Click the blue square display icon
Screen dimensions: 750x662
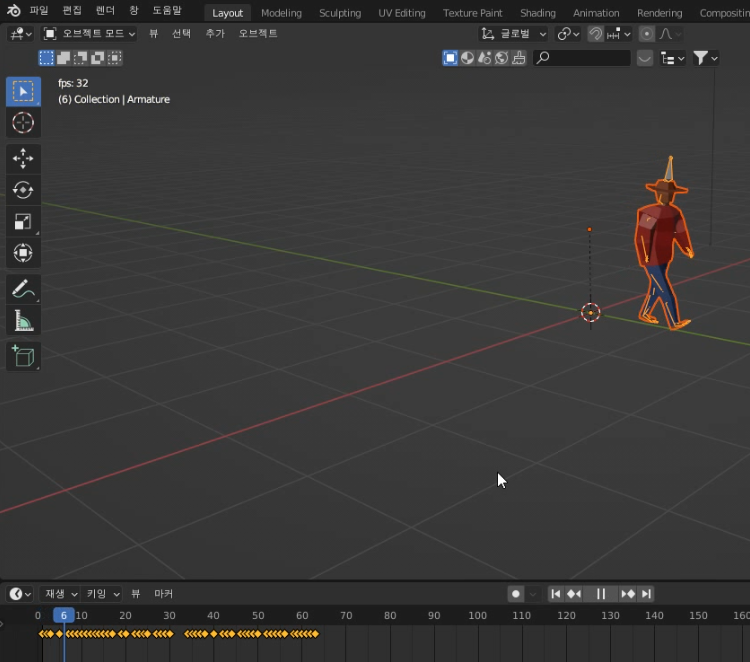[450, 58]
